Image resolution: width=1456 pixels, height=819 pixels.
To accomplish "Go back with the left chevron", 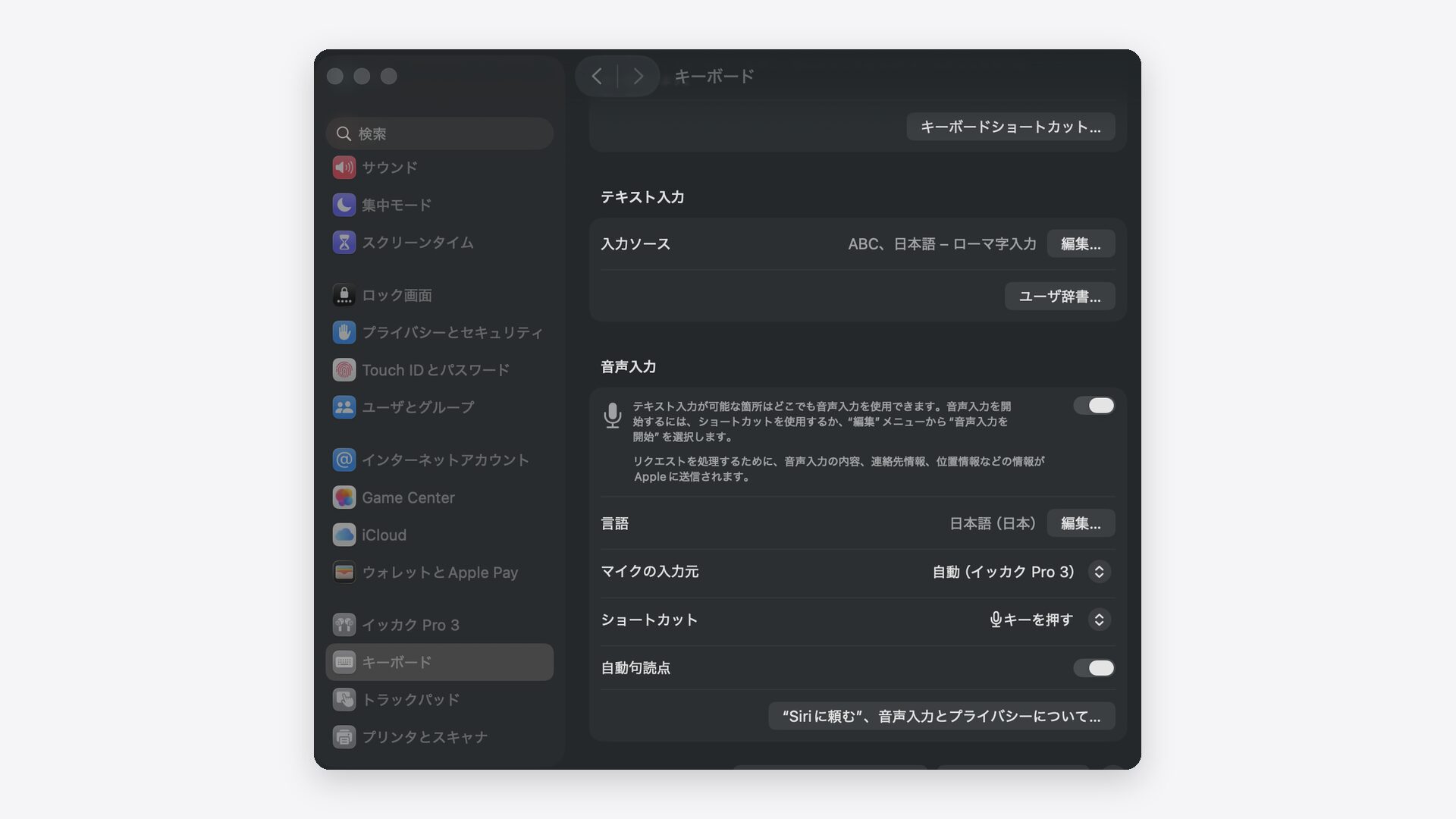I will point(597,76).
